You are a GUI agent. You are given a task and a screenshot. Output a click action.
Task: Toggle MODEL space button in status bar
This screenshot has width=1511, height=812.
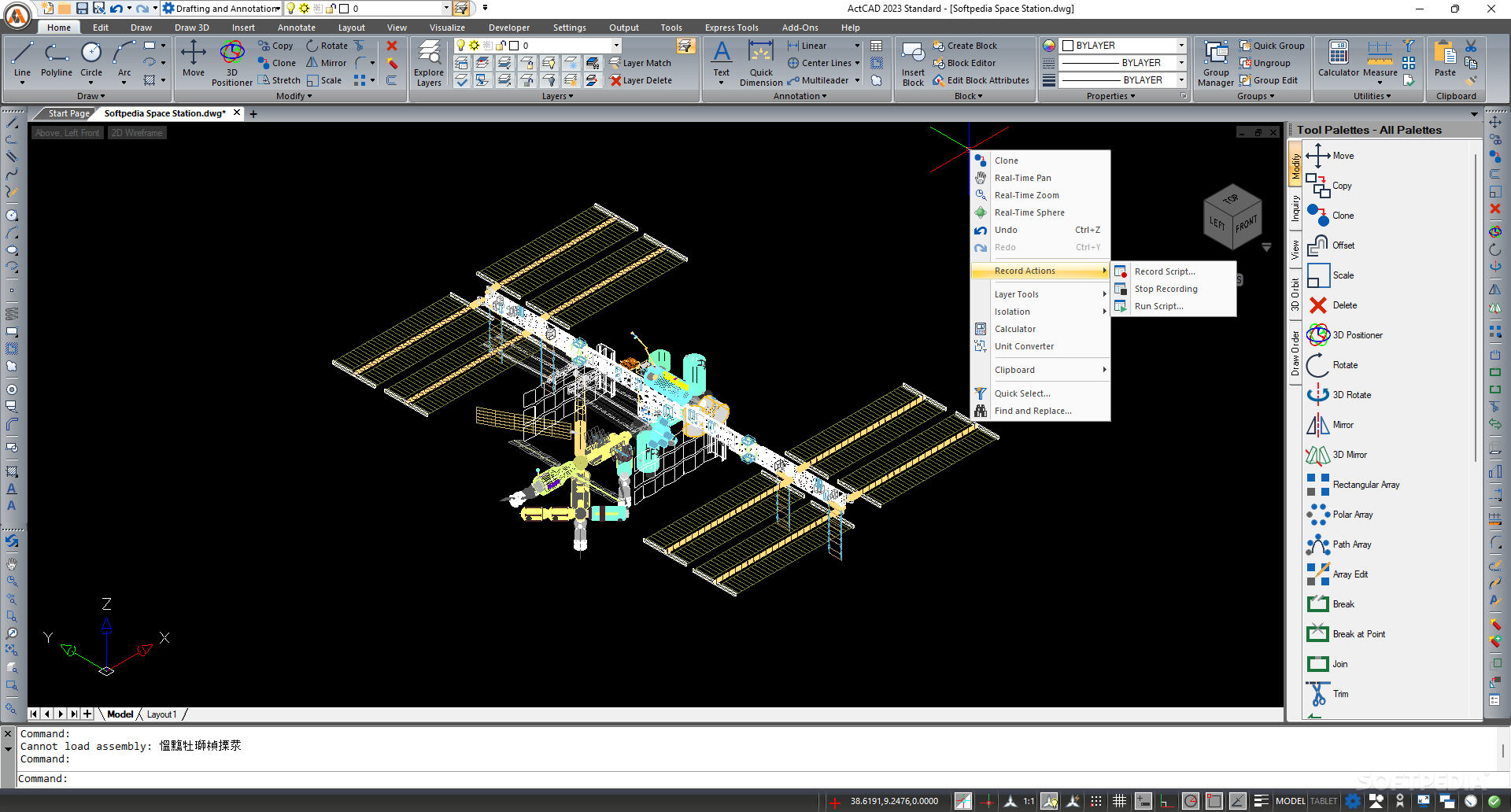click(1290, 801)
